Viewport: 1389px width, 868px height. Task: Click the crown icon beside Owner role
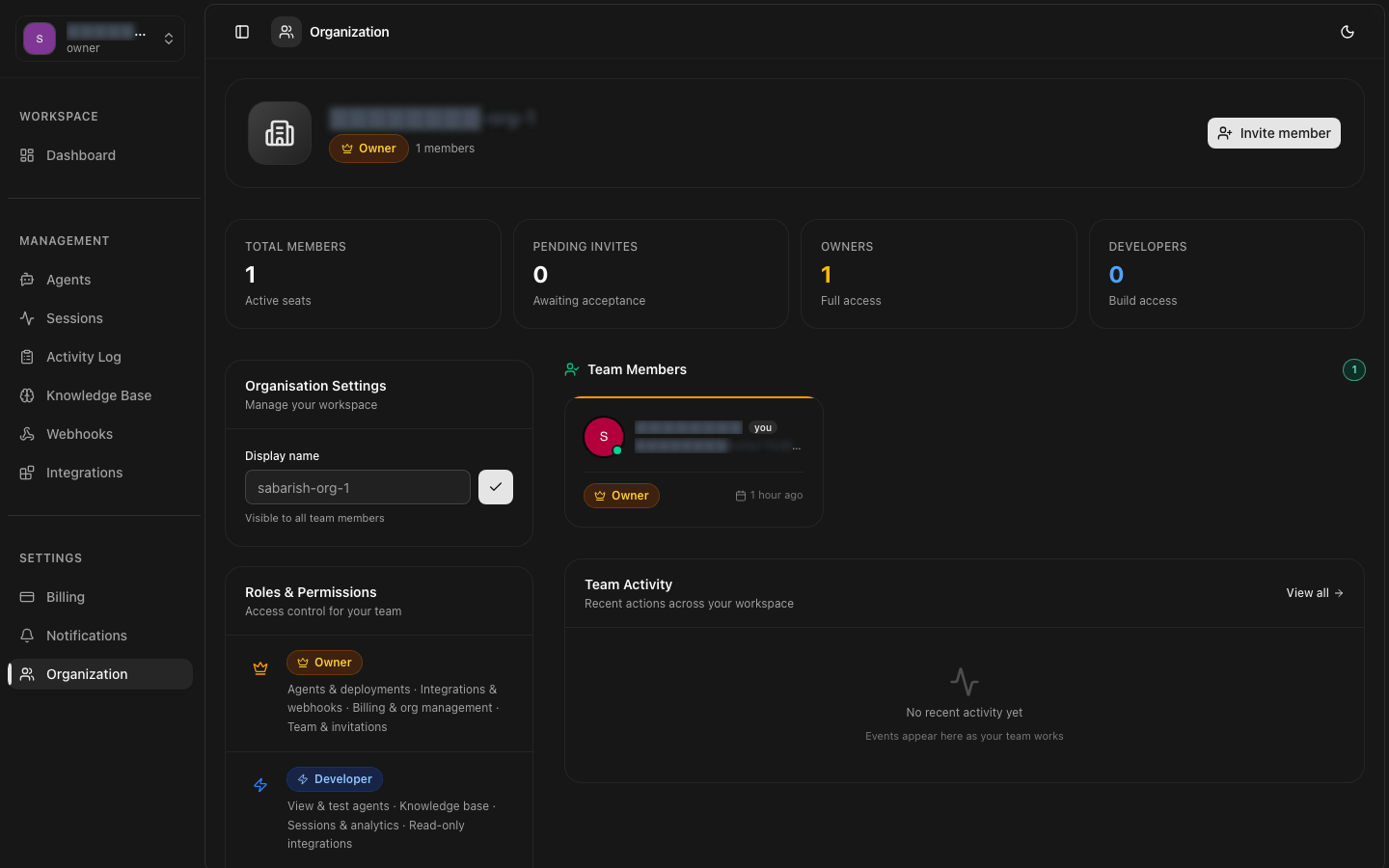[260, 668]
